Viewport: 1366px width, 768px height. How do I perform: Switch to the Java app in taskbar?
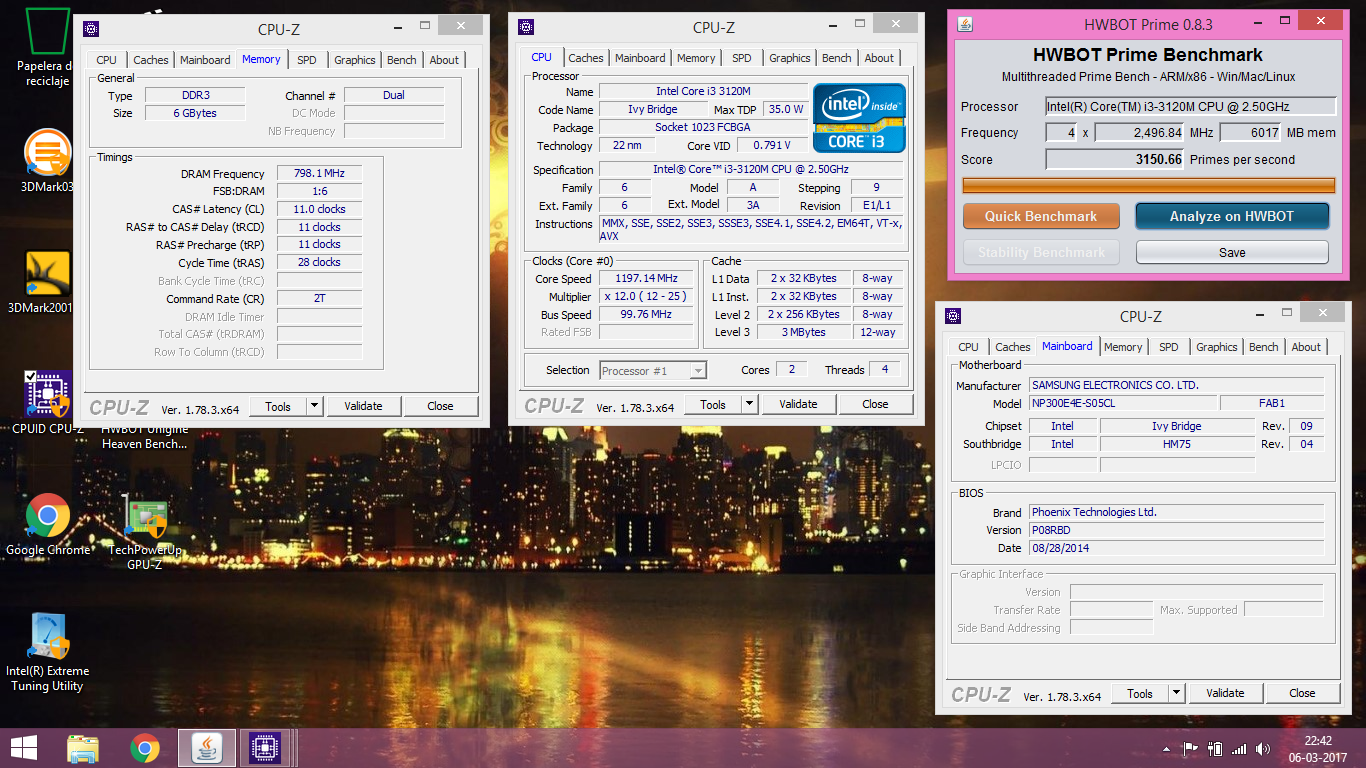(x=207, y=748)
